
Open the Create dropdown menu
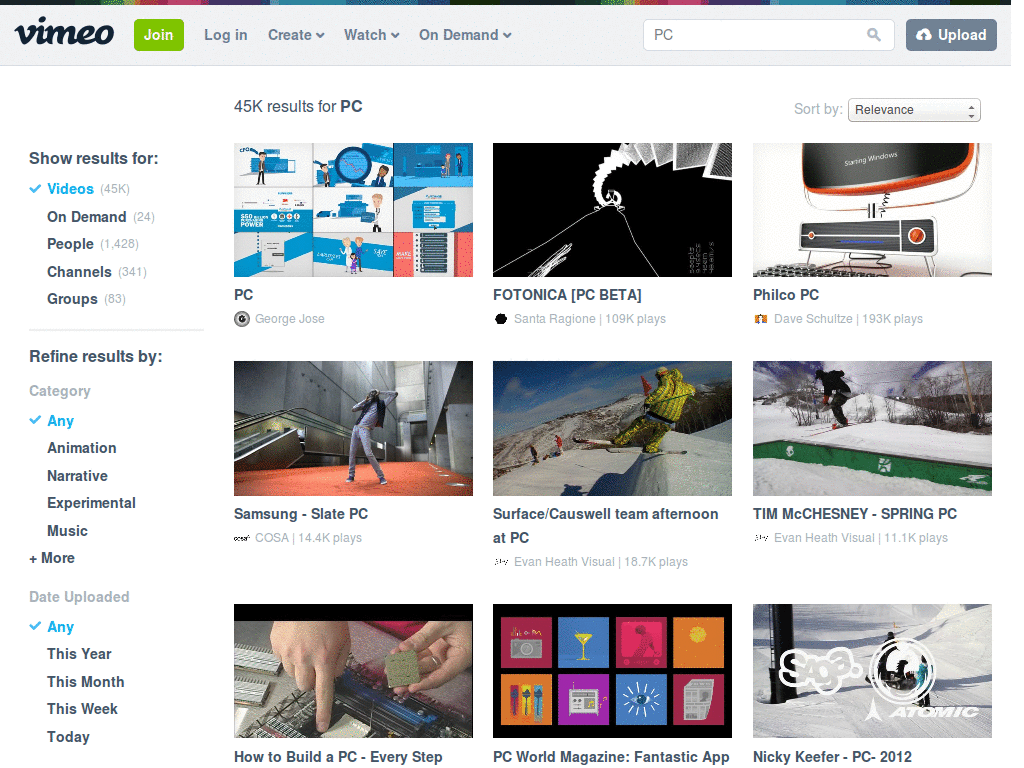(296, 35)
